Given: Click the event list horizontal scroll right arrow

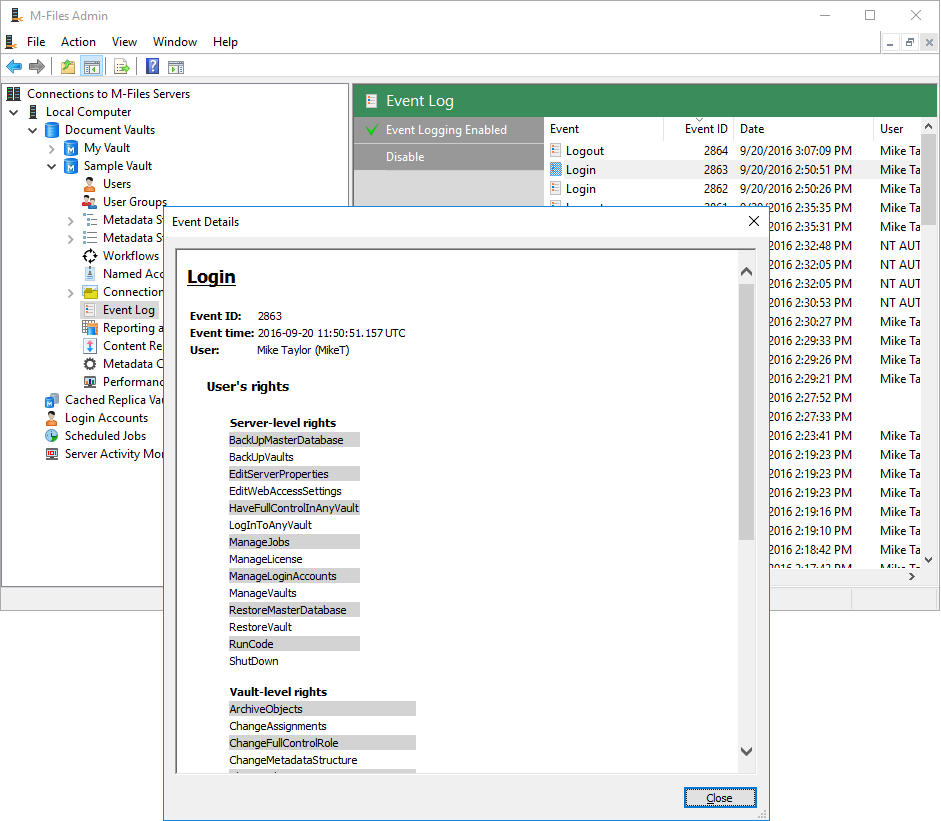Looking at the screenshot, I should (x=912, y=576).
